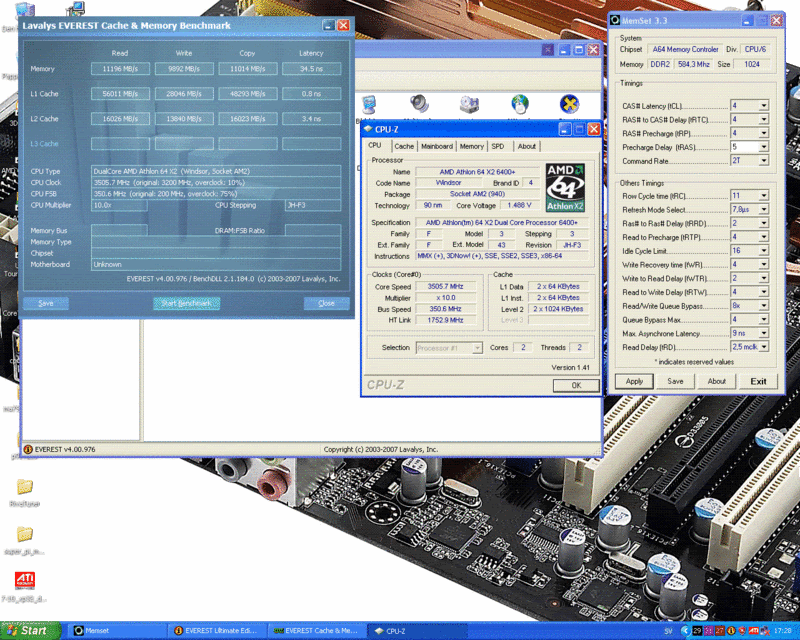Click the MemSet title bar icon
Screen dimensions: 800x640
[615, 20]
